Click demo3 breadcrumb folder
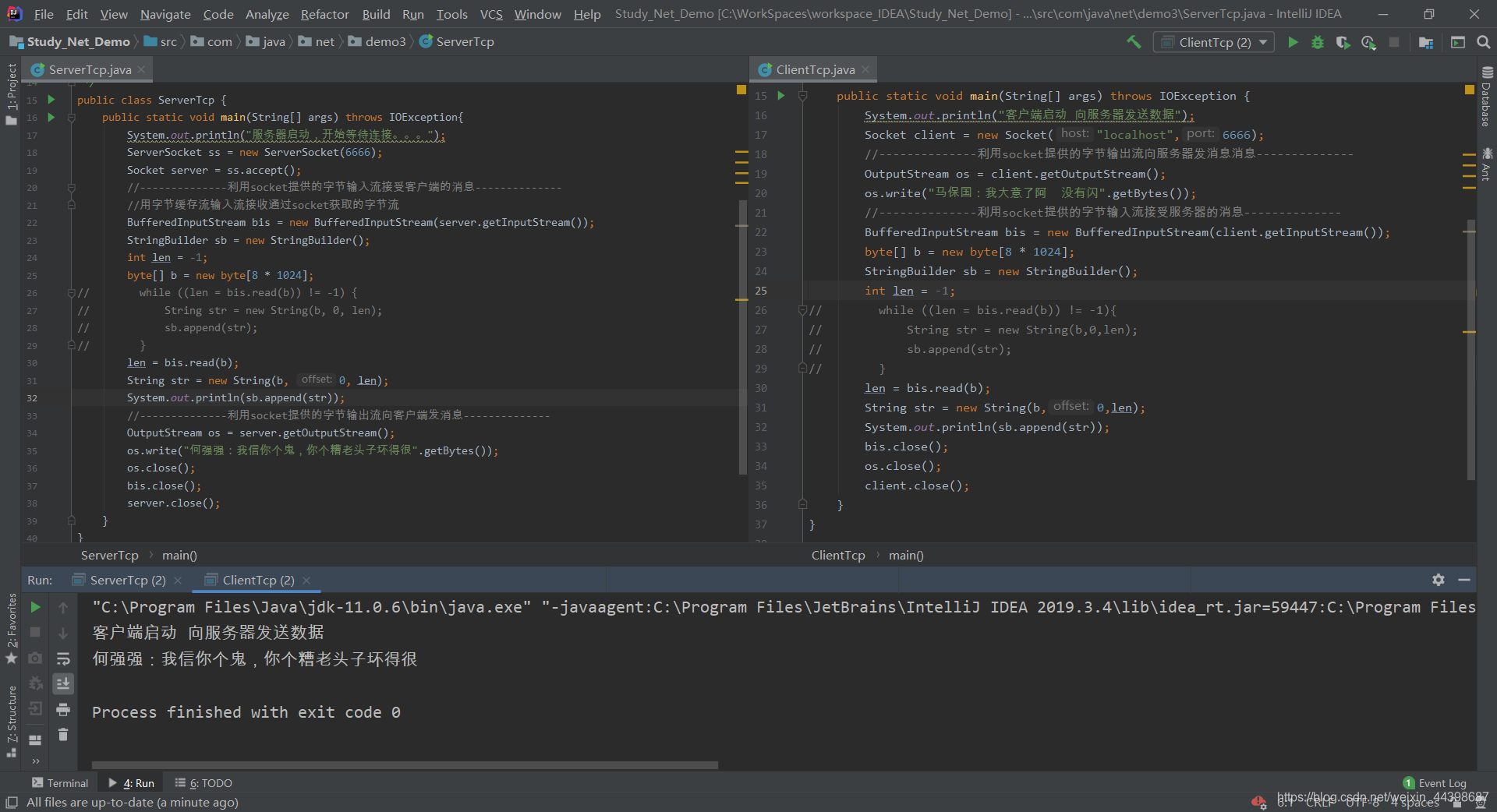Image resolution: width=1497 pixels, height=812 pixels. [x=377, y=42]
